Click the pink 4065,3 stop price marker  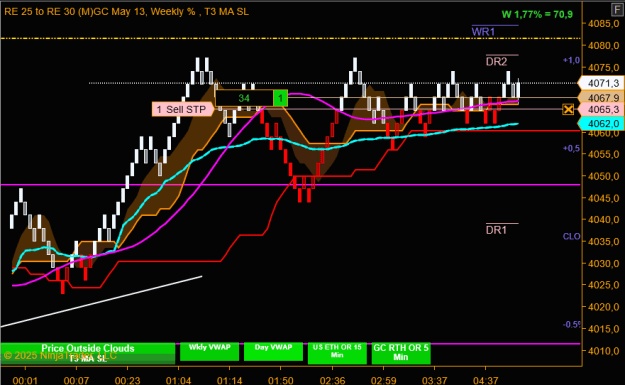click(600, 110)
